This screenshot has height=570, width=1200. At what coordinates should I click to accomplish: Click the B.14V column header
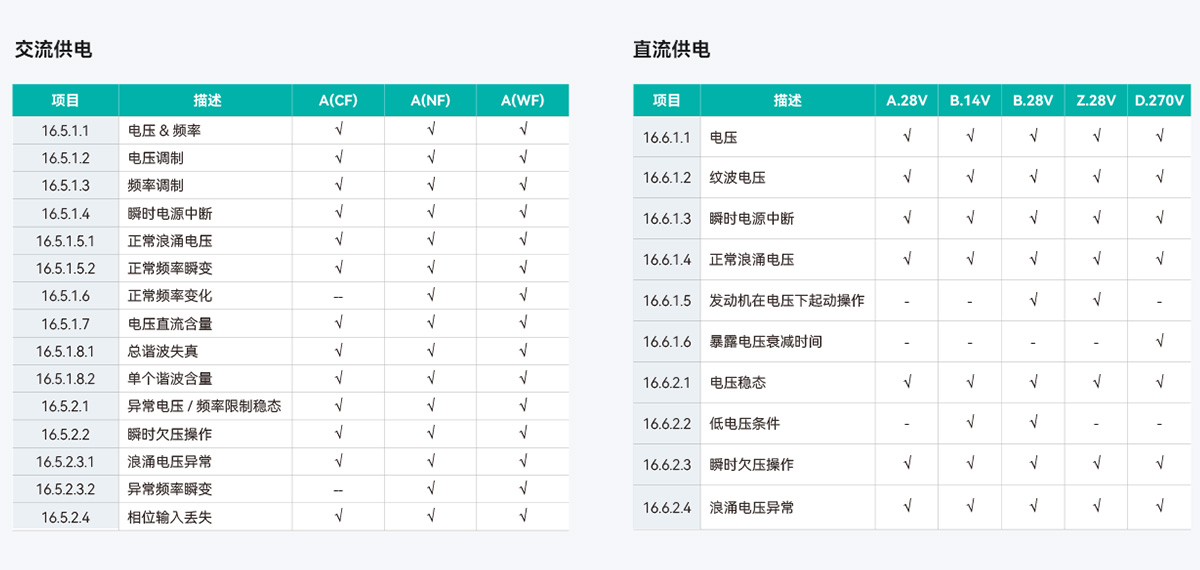[970, 100]
